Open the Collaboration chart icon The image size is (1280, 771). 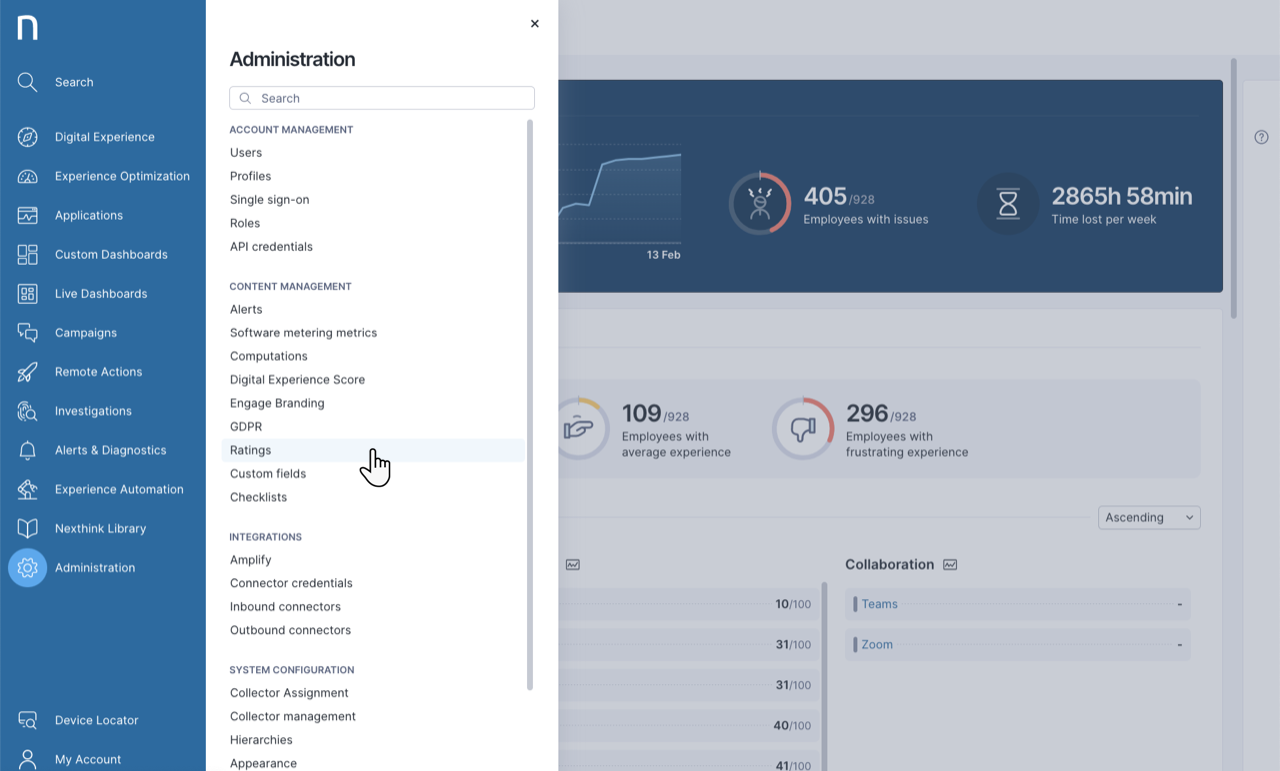click(x=950, y=565)
